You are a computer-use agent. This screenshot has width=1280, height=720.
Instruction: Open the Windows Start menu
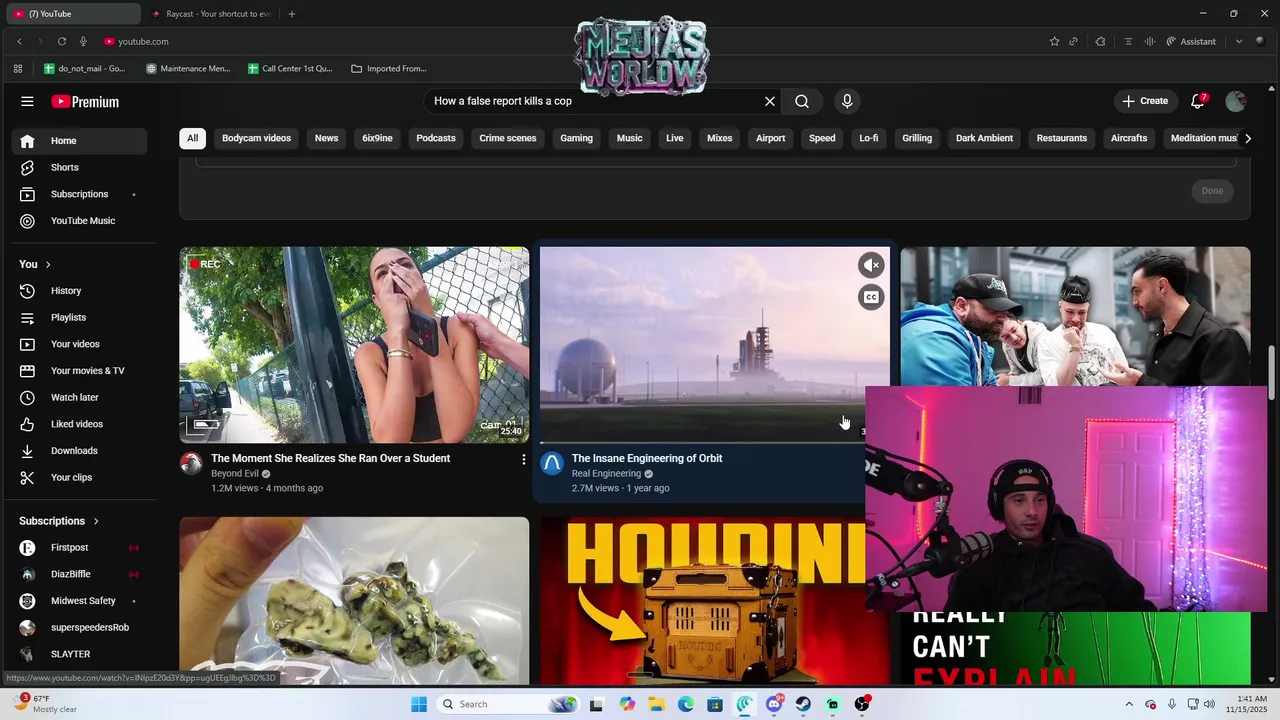click(x=419, y=704)
